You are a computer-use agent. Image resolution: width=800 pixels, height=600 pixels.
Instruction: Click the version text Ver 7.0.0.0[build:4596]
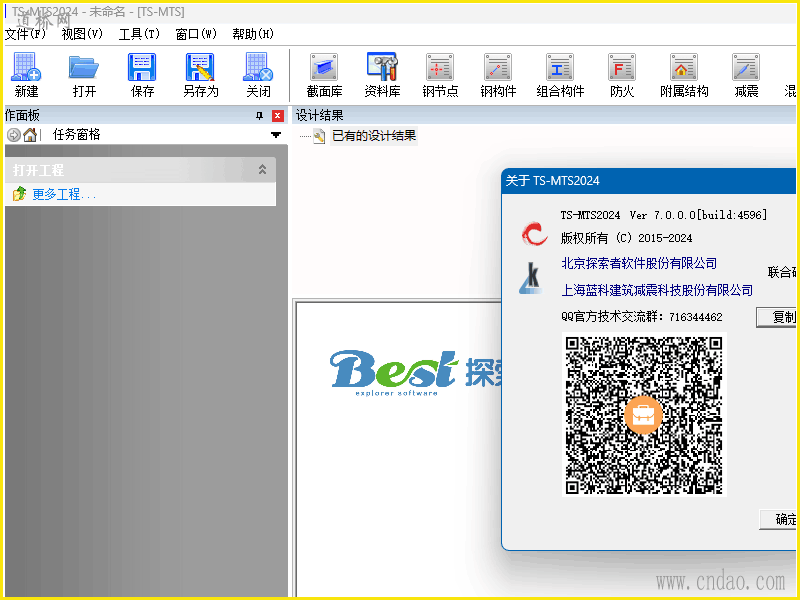698,215
